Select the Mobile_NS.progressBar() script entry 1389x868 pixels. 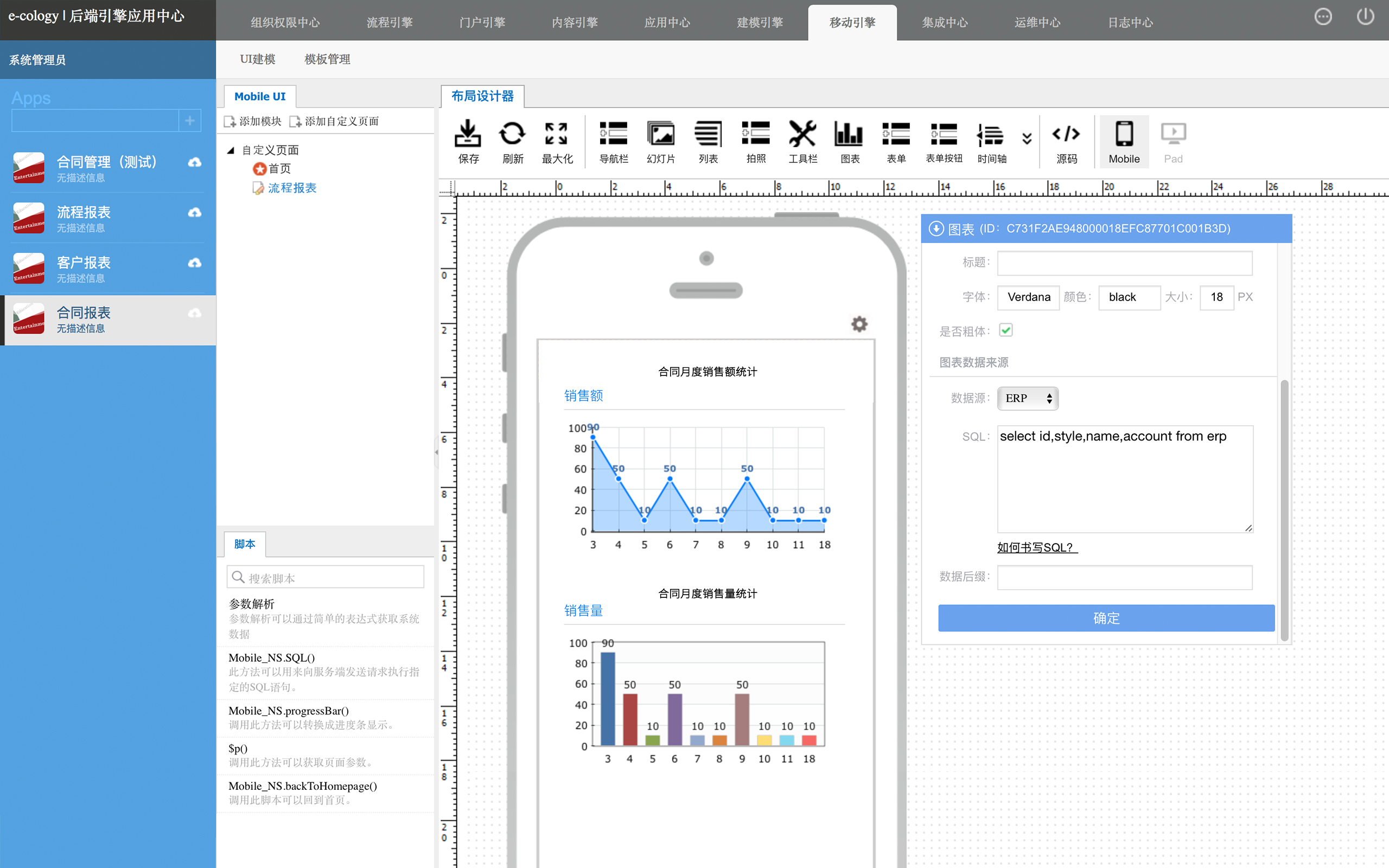pos(325,718)
